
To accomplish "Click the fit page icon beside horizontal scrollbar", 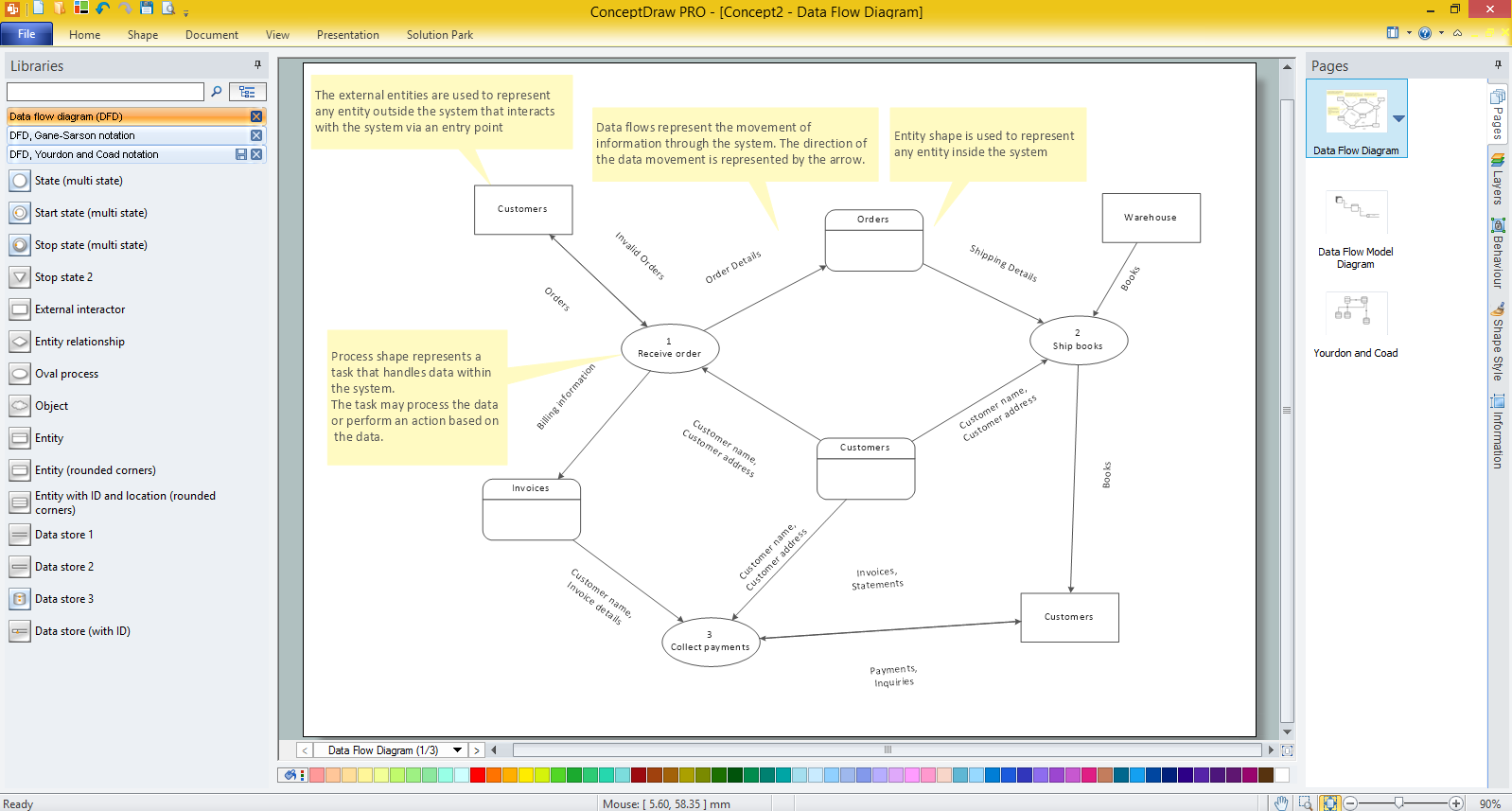I will [1287, 749].
